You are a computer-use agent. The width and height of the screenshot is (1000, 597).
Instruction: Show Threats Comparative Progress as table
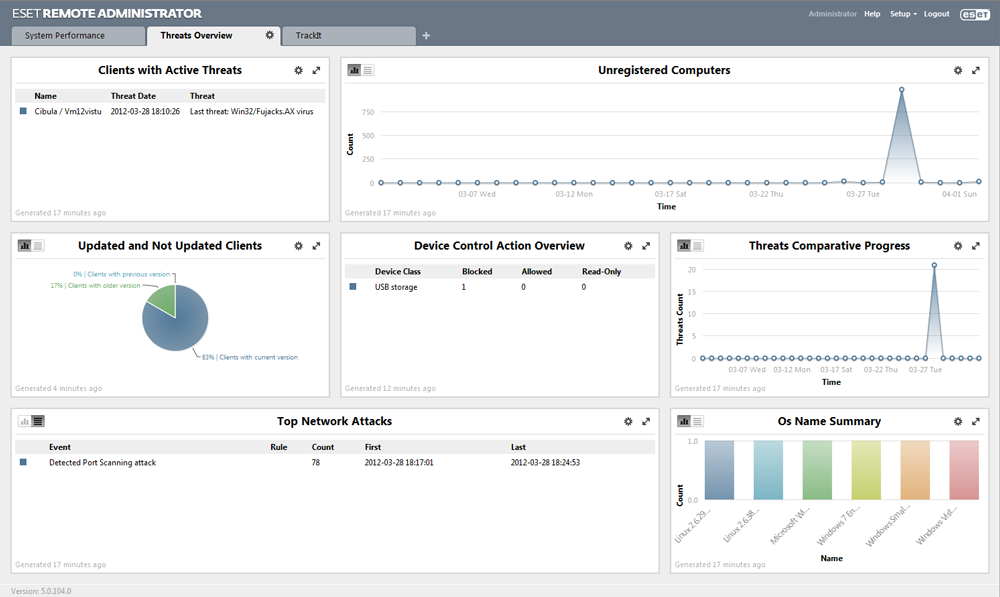[x=698, y=246]
